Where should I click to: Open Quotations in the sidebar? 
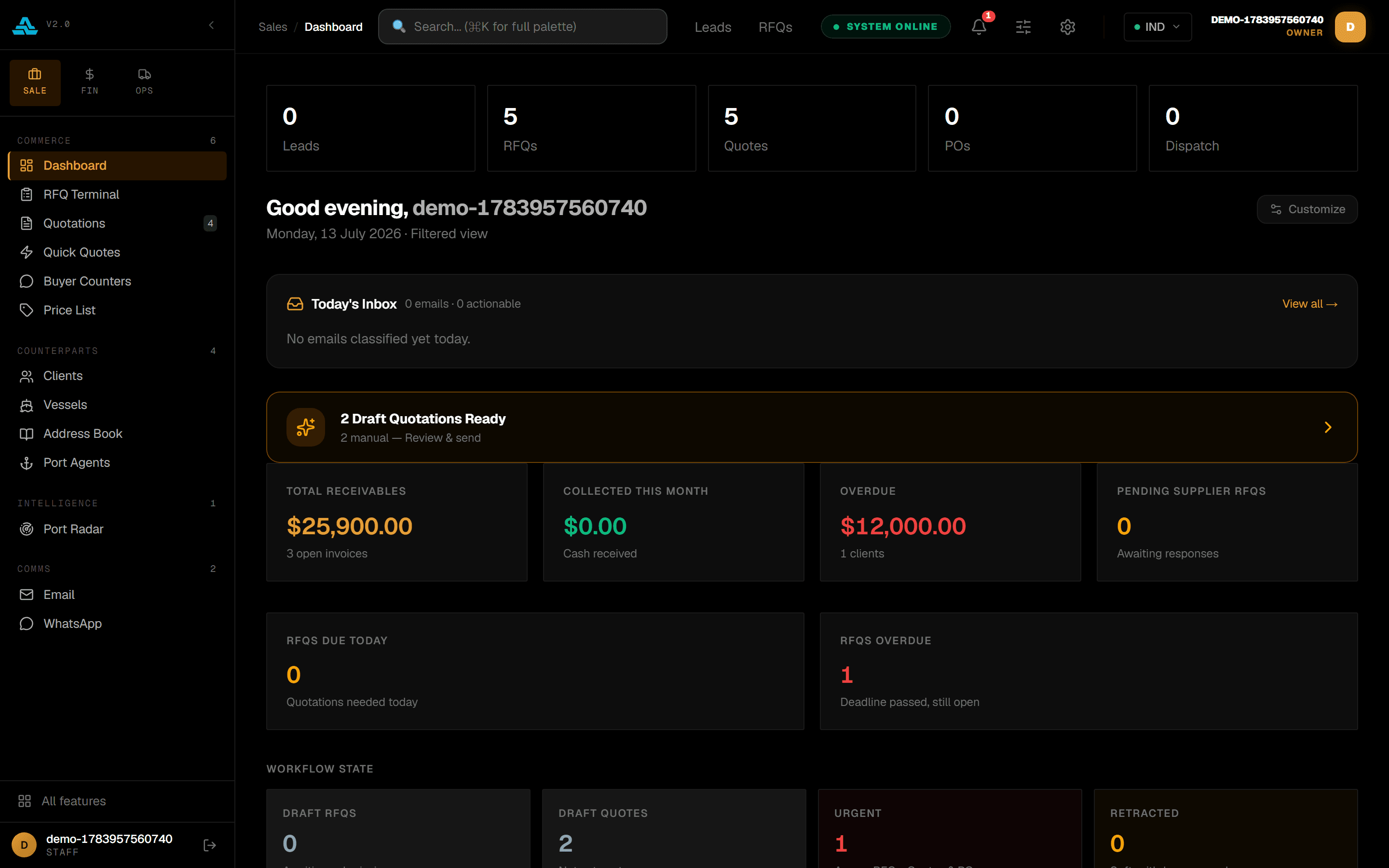click(x=117, y=223)
